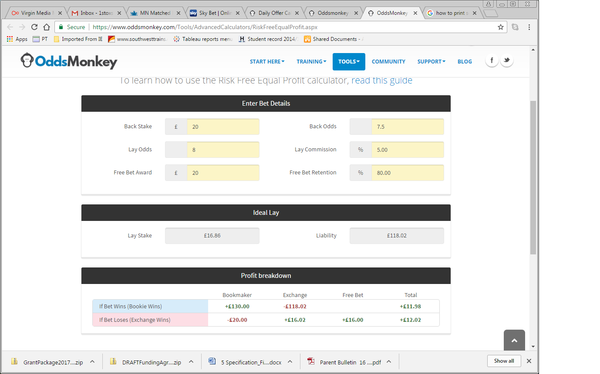This screenshot has width=600, height=374.
Task: Open the TOOLS dropdown menu
Action: tap(349, 62)
